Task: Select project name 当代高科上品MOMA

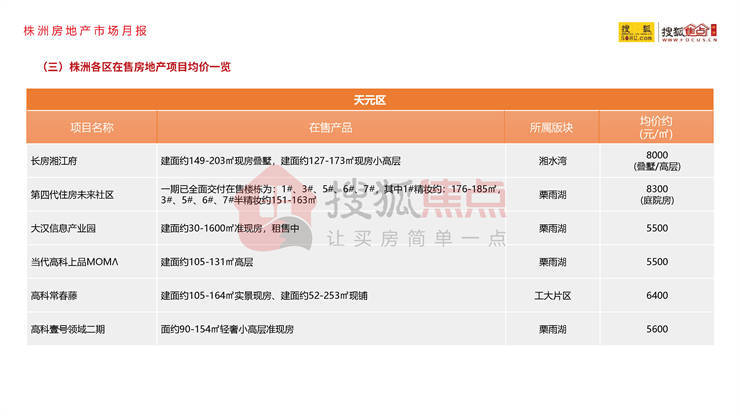Action: click(75, 262)
